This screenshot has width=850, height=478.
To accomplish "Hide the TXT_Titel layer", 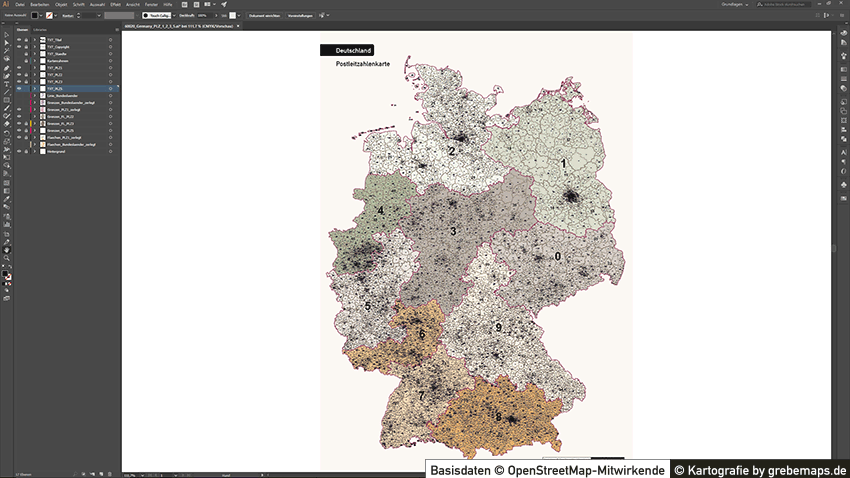I will 19,39.
